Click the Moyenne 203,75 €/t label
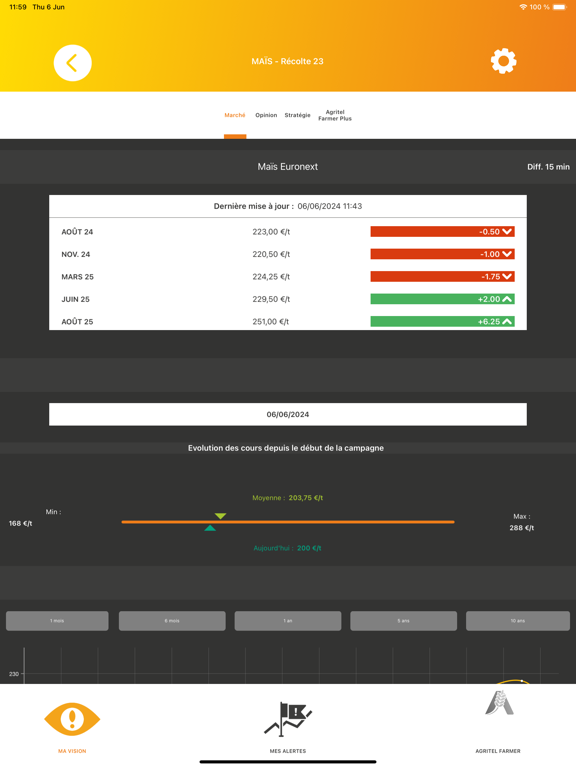This screenshot has height=768, width=576. [x=288, y=498]
